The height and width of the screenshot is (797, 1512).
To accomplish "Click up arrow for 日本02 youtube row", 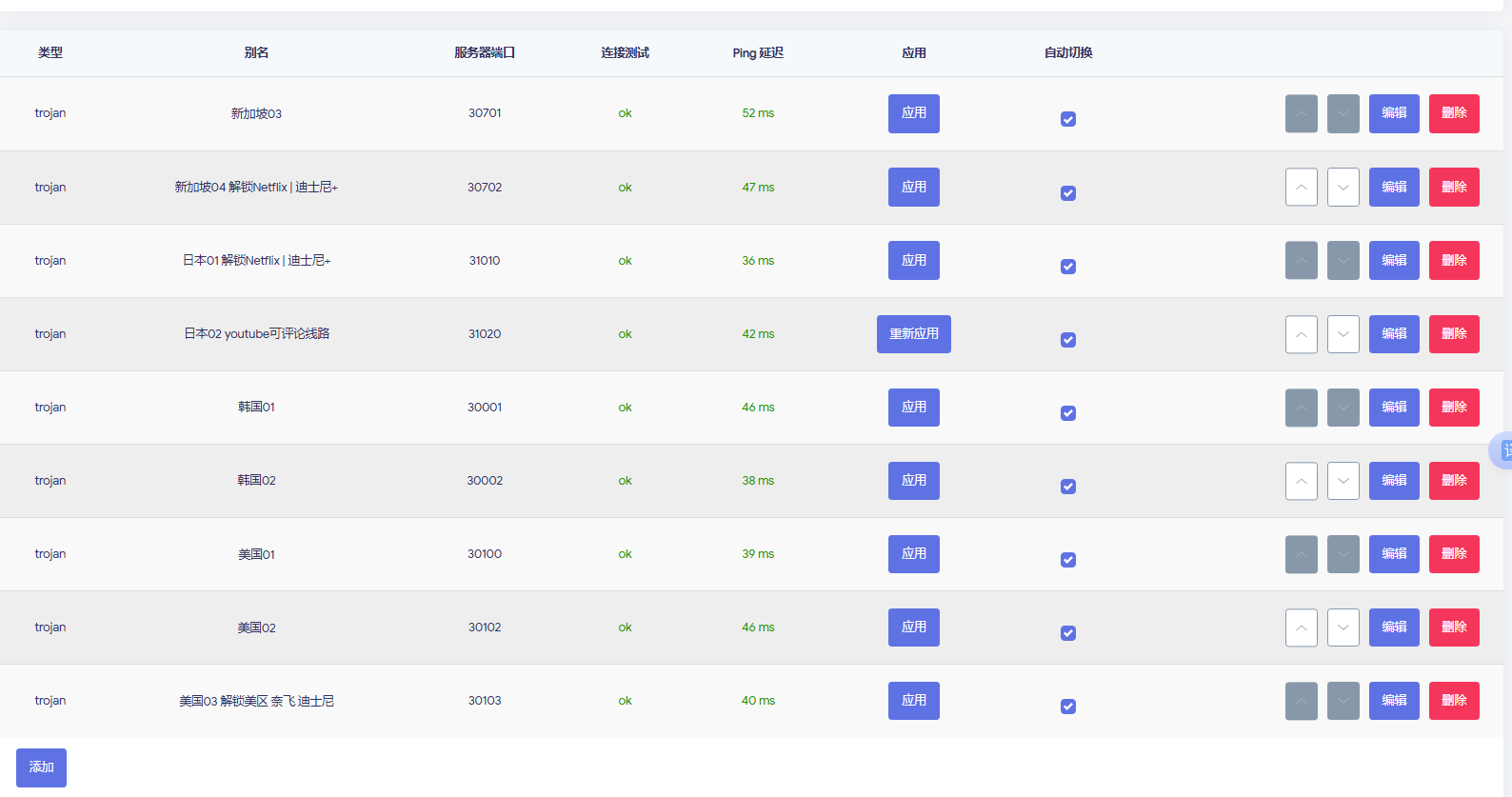I will pyautogui.click(x=1301, y=334).
